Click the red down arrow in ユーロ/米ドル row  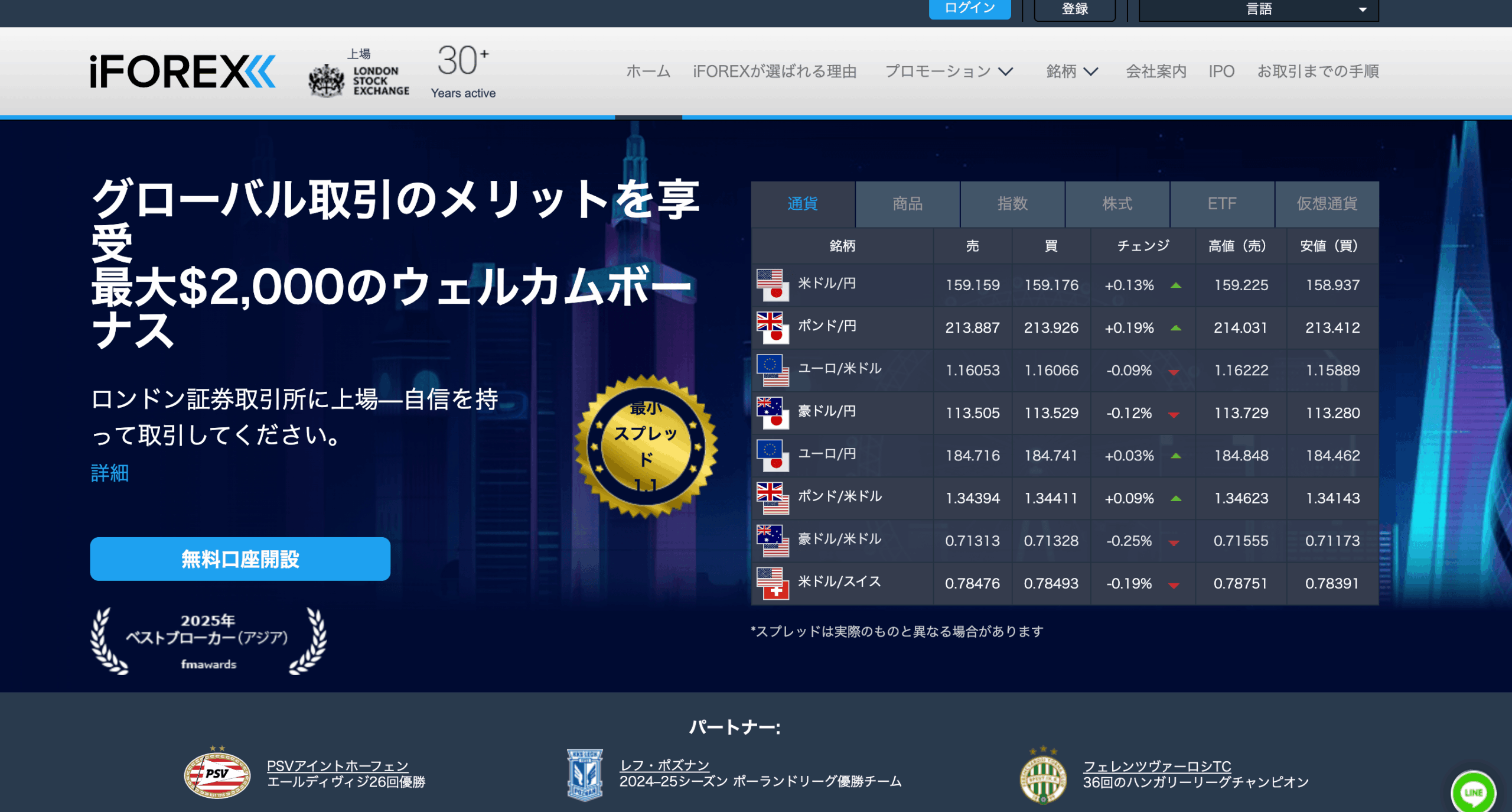click(x=1174, y=372)
